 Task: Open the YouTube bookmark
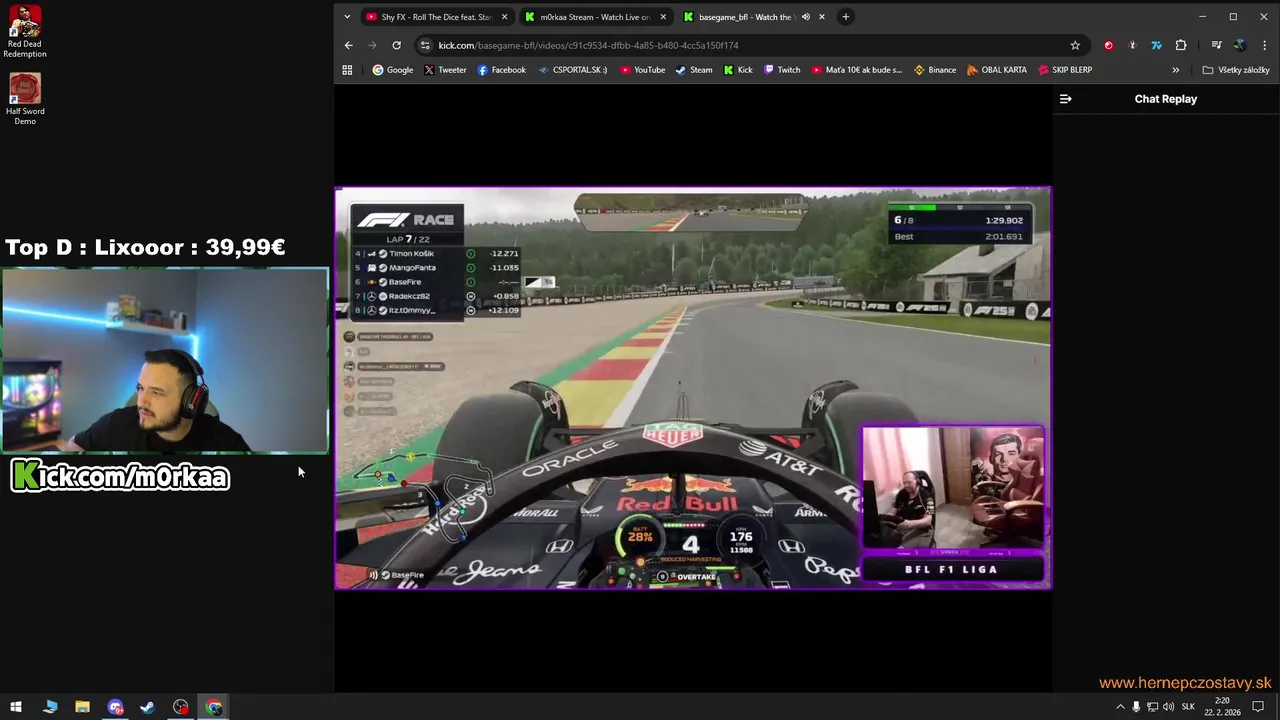click(x=642, y=70)
